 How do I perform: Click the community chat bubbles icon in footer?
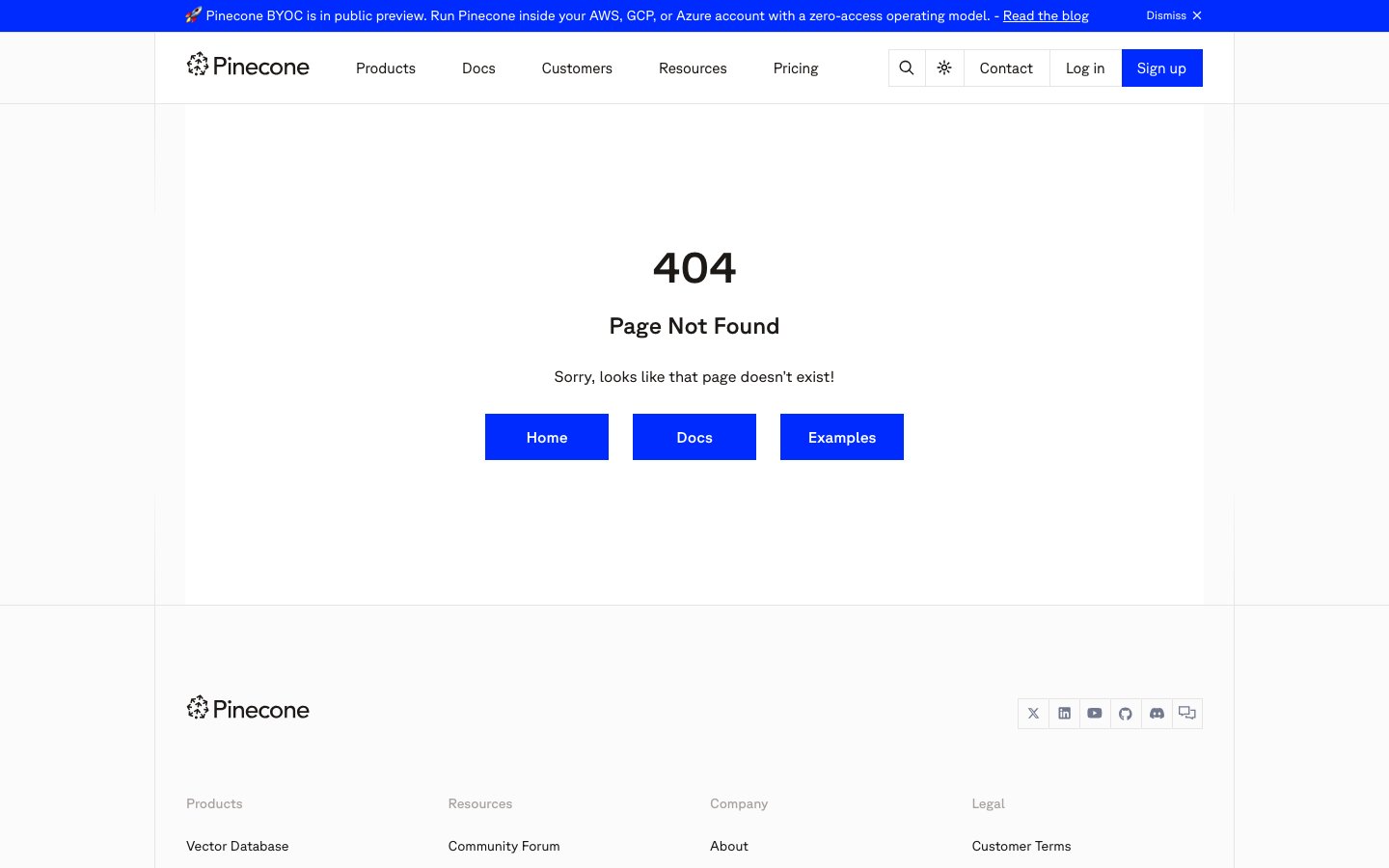pos(1187,713)
